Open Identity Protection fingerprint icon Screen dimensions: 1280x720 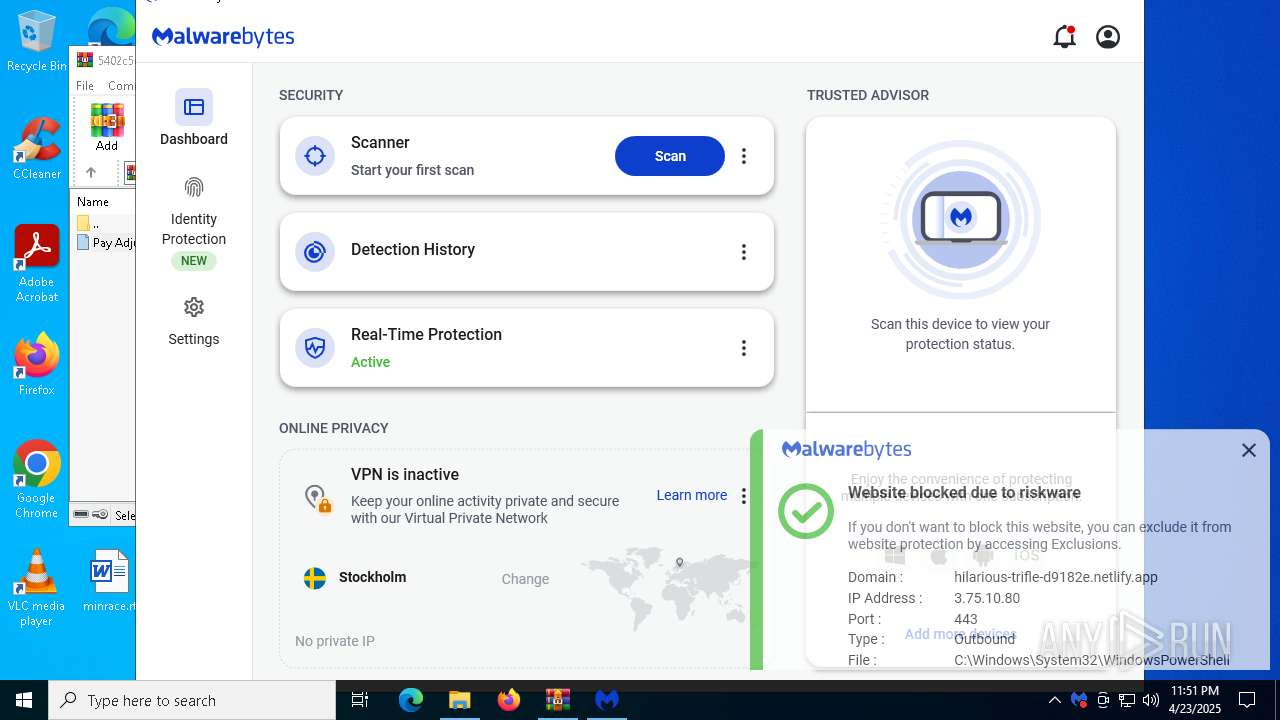click(x=194, y=187)
